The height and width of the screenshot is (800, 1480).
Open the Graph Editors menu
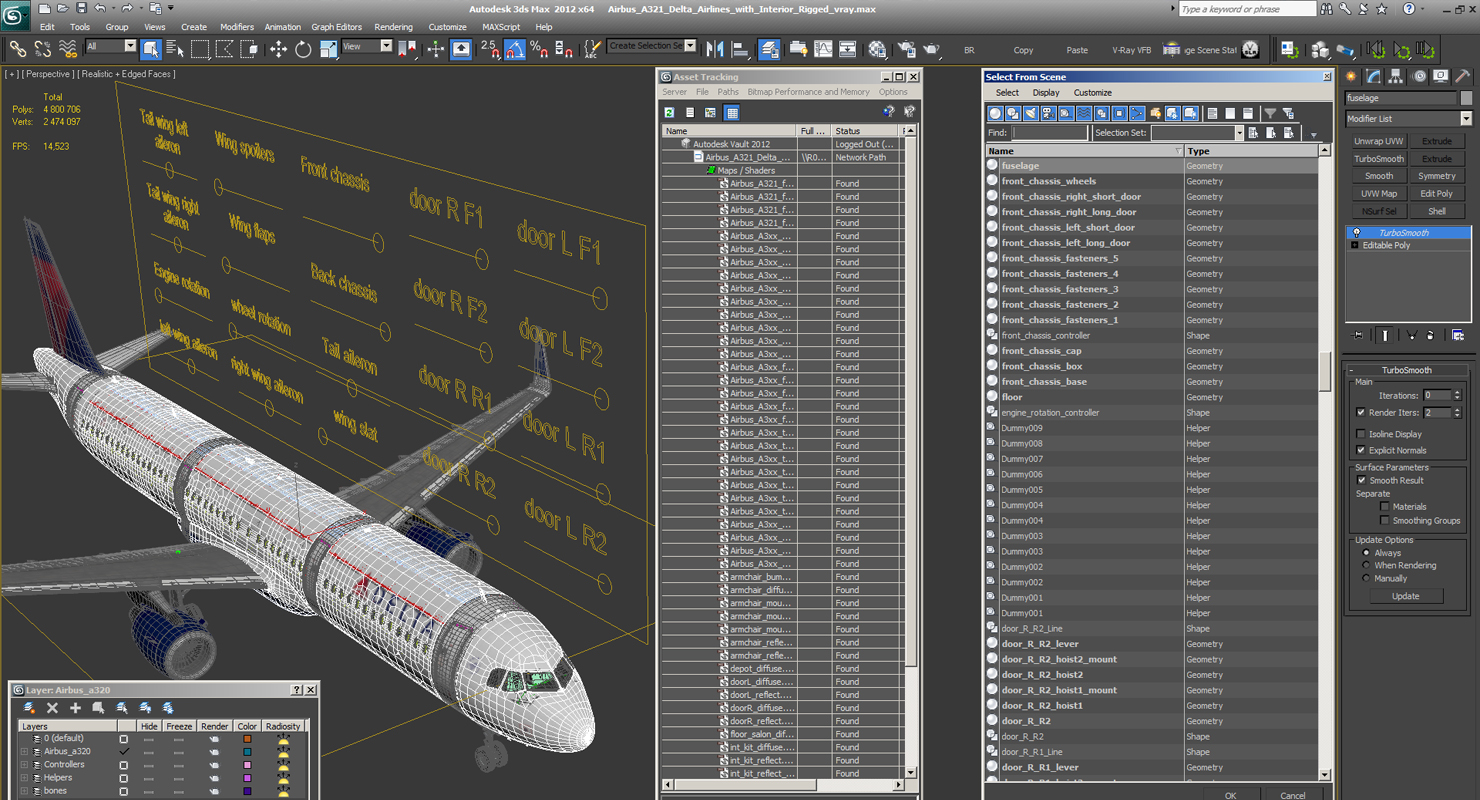[336, 27]
